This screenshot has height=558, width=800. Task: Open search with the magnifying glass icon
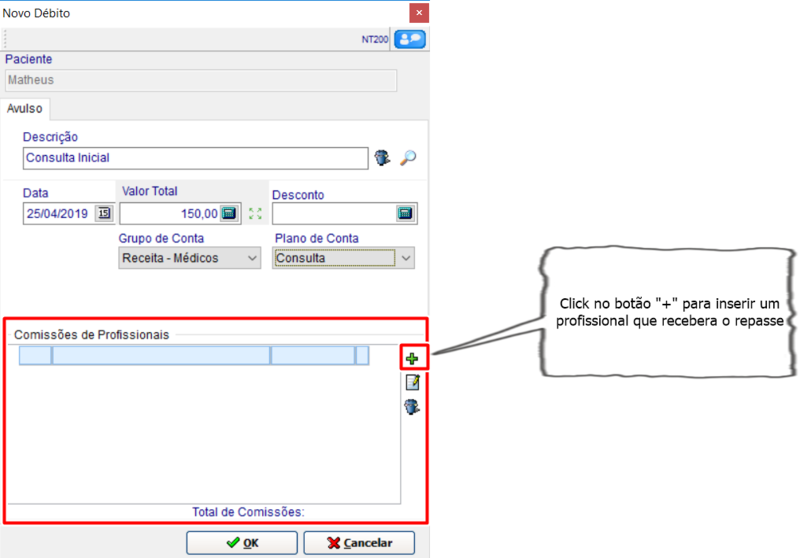point(407,158)
